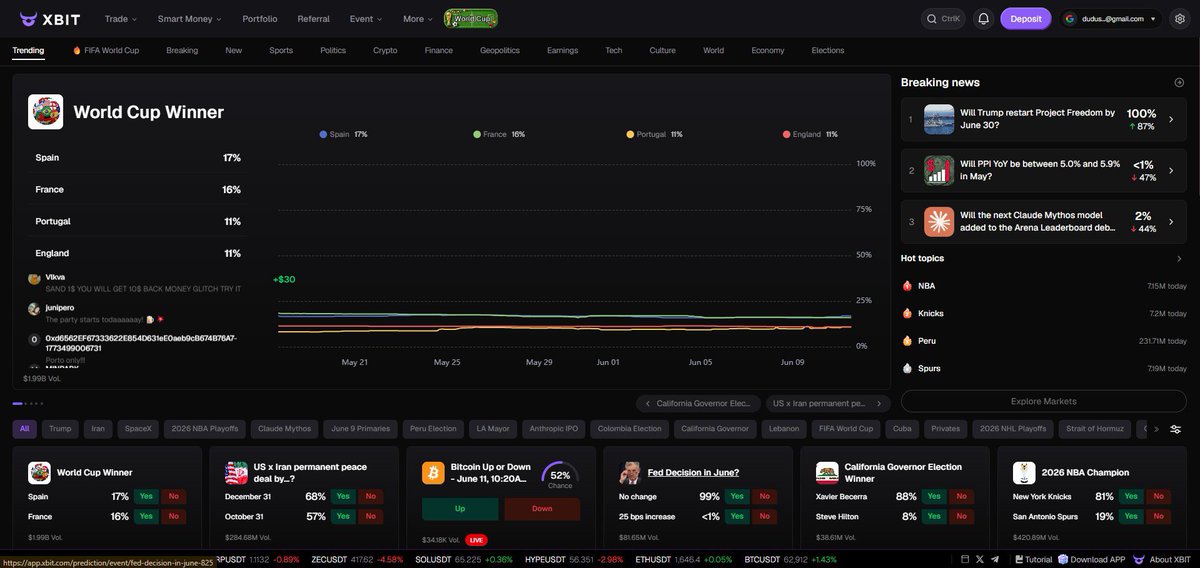Expand the Trump Project Freedom news chevron

coord(1171,119)
